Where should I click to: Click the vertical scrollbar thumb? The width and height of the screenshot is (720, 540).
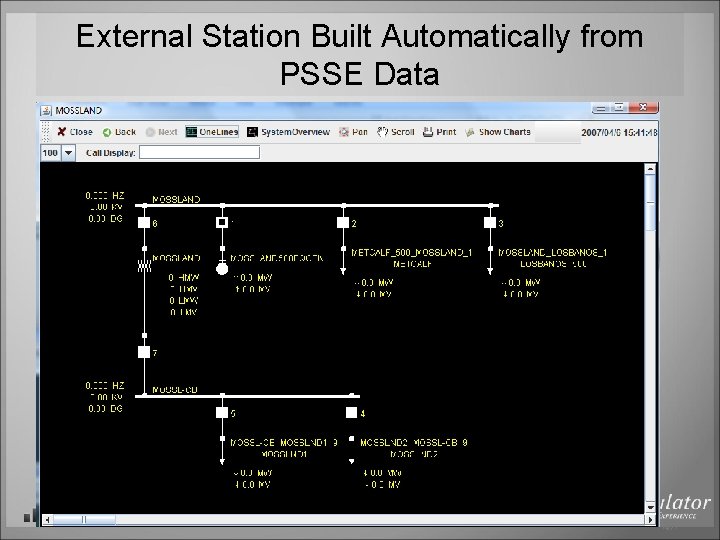point(650,203)
